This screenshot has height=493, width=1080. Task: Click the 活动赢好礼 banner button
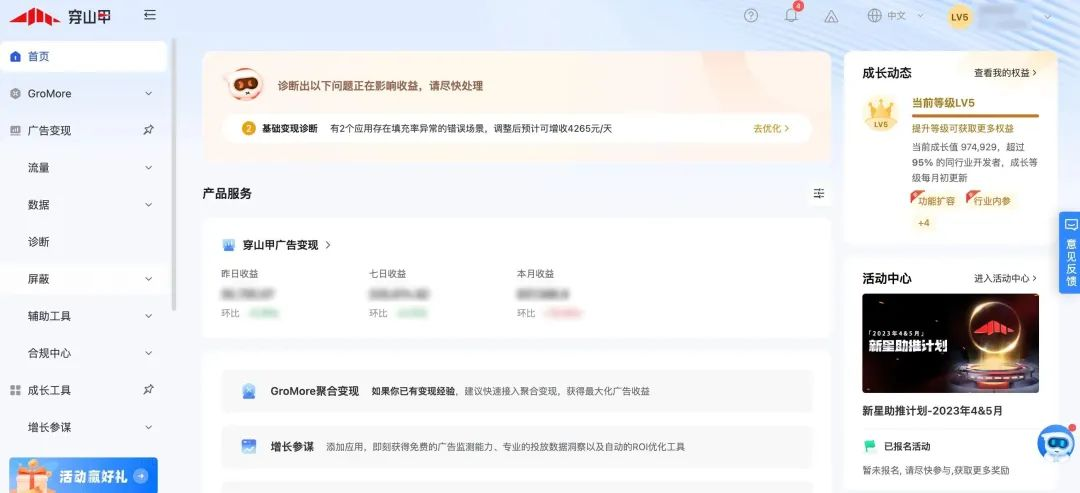83,475
